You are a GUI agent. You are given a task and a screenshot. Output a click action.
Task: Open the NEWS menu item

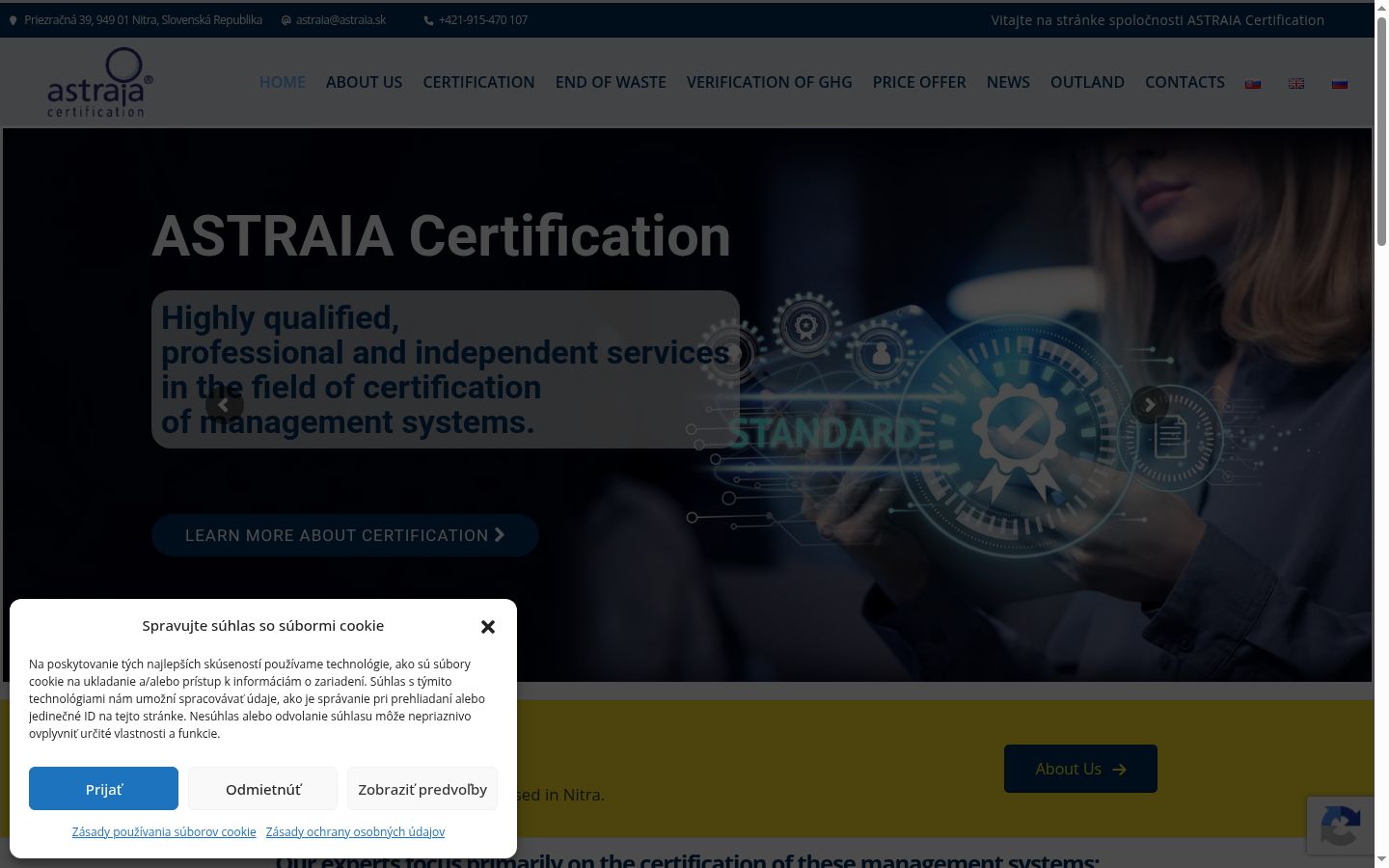click(x=1008, y=82)
